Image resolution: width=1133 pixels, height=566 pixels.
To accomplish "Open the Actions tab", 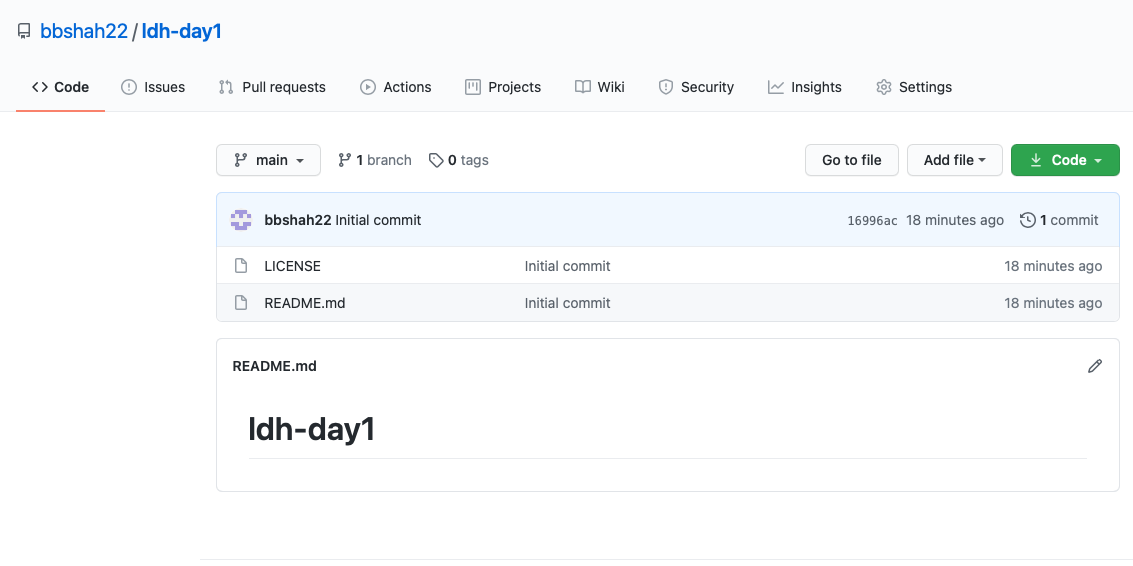I will point(395,87).
